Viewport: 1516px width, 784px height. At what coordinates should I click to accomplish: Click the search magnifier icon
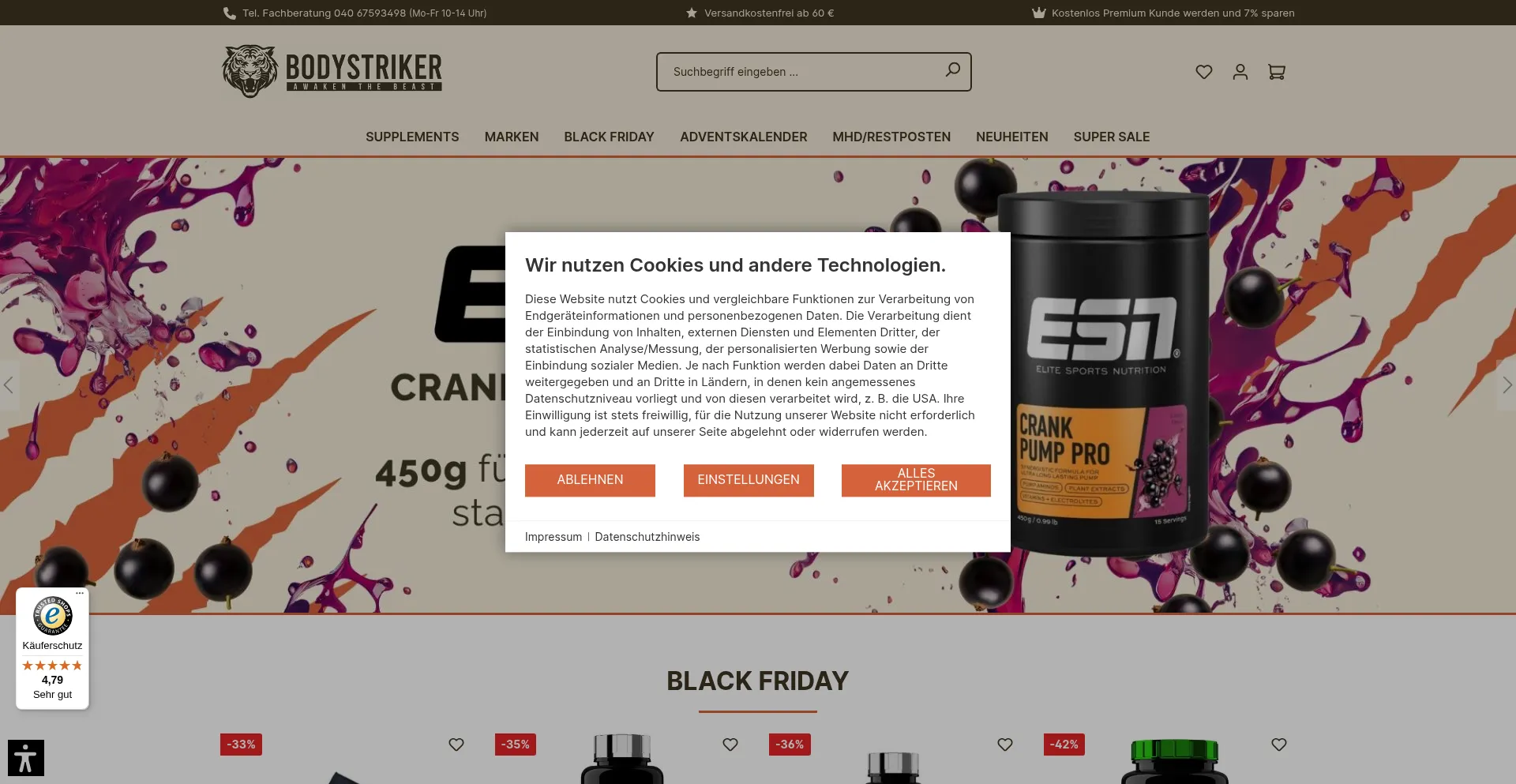(953, 70)
